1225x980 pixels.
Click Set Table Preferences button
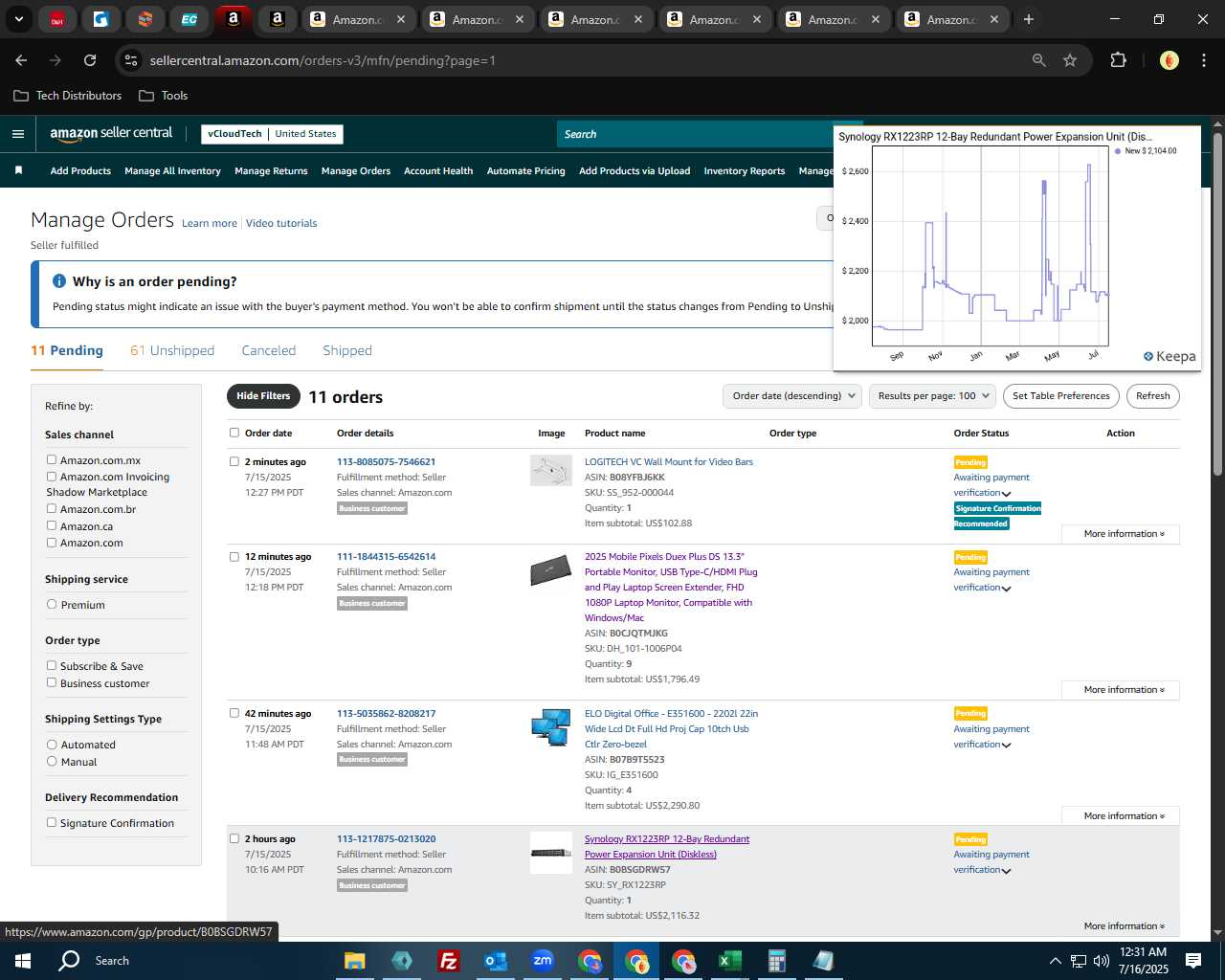click(1061, 396)
